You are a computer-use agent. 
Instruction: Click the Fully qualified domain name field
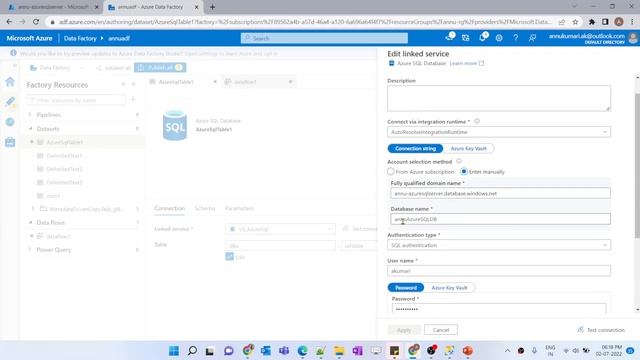coord(500,193)
